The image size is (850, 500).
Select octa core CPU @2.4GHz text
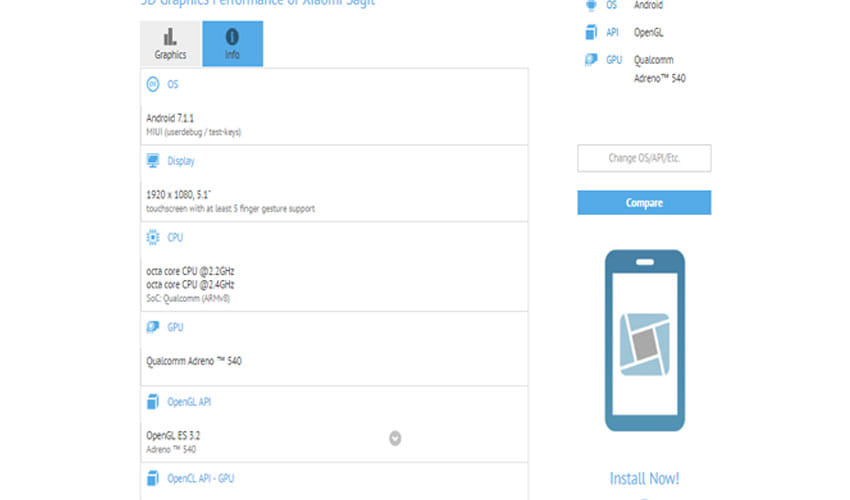pos(190,285)
